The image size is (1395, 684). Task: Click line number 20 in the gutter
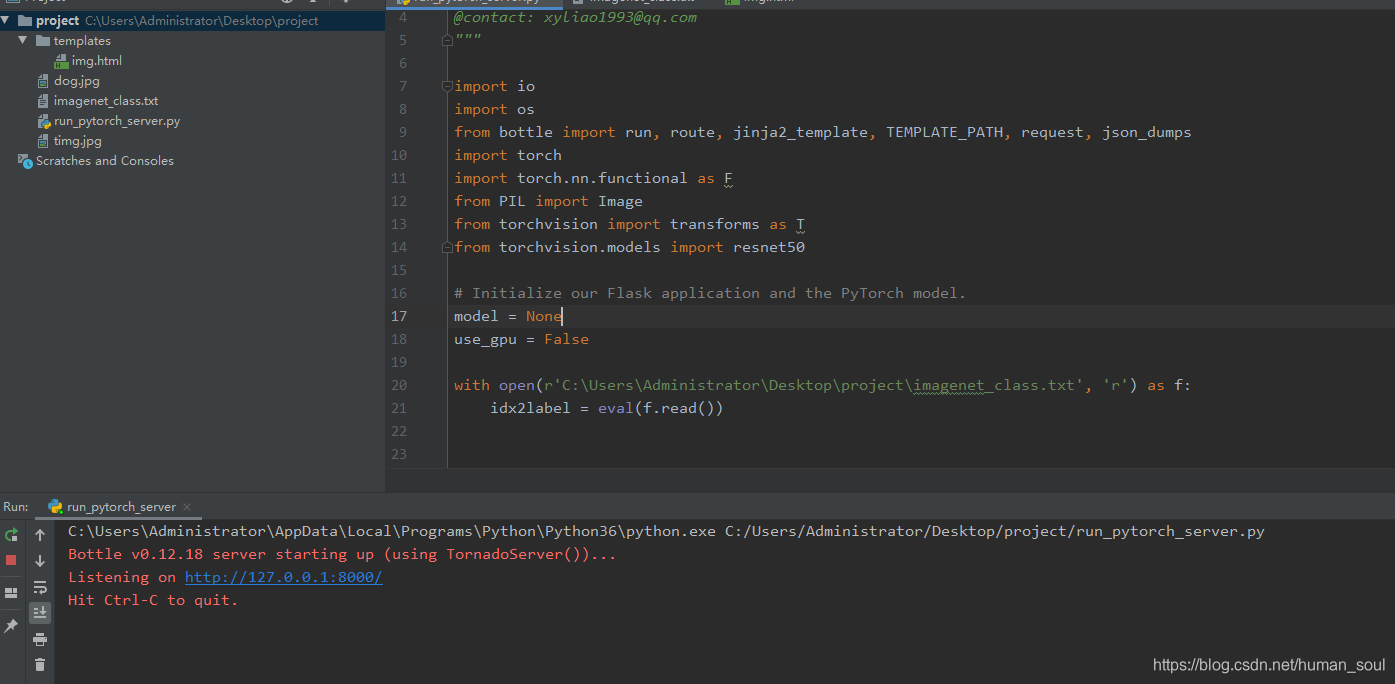pyautogui.click(x=399, y=385)
